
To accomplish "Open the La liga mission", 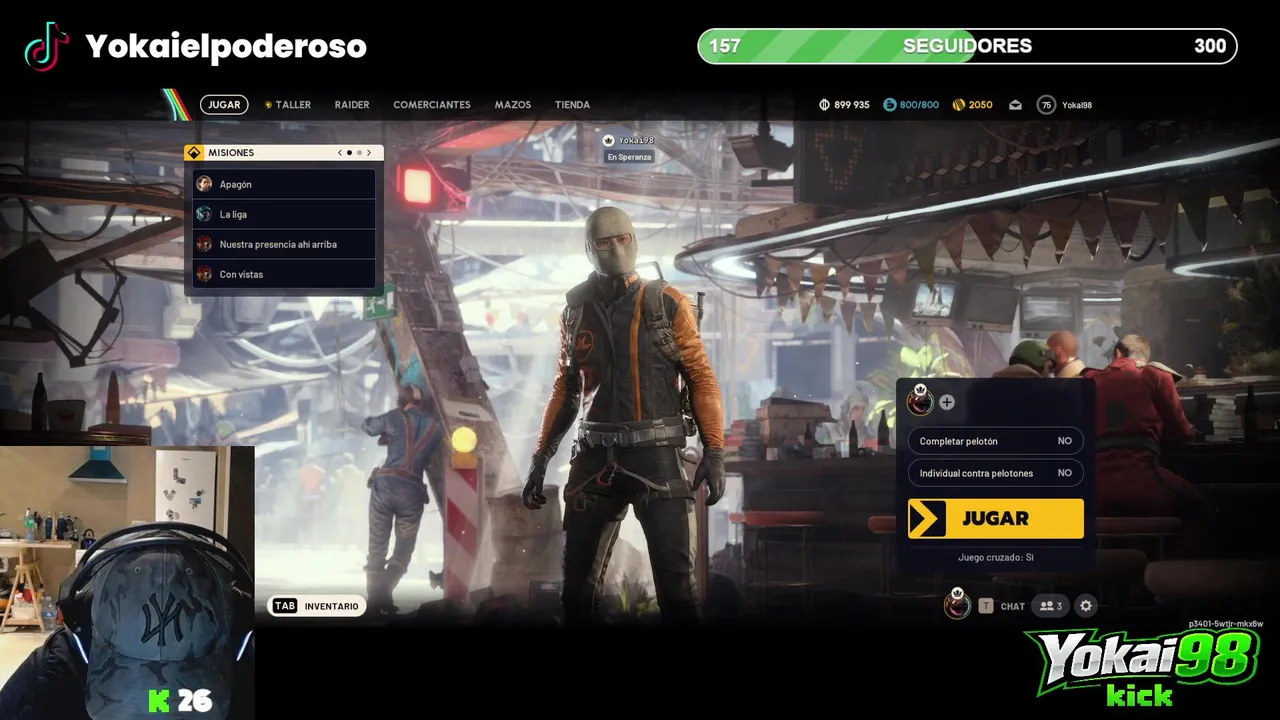I will tap(284, 214).
